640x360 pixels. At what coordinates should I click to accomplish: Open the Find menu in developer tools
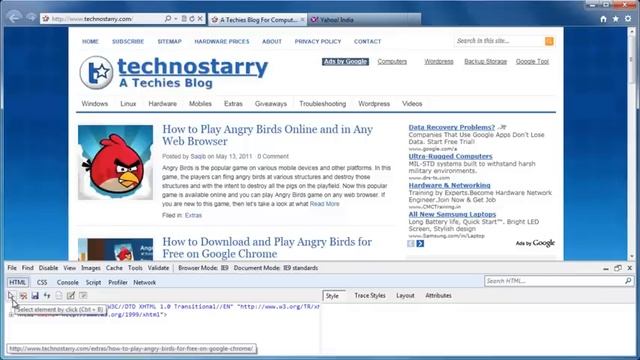click(x=28, y=268)
